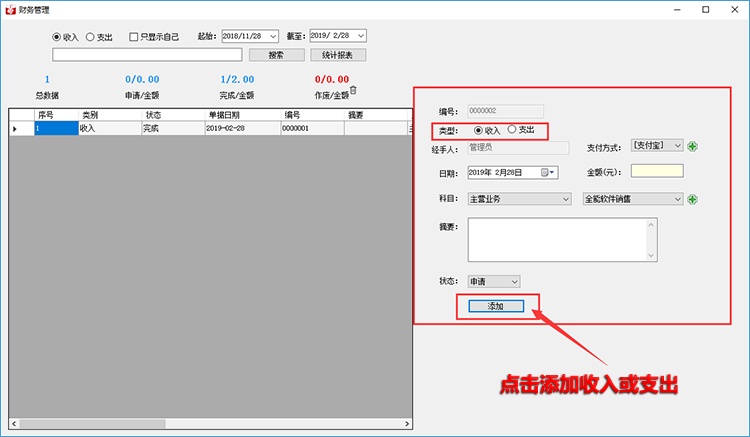
Task: Open the calendar picker in 日期 field
Action: (x=546, y=172)
